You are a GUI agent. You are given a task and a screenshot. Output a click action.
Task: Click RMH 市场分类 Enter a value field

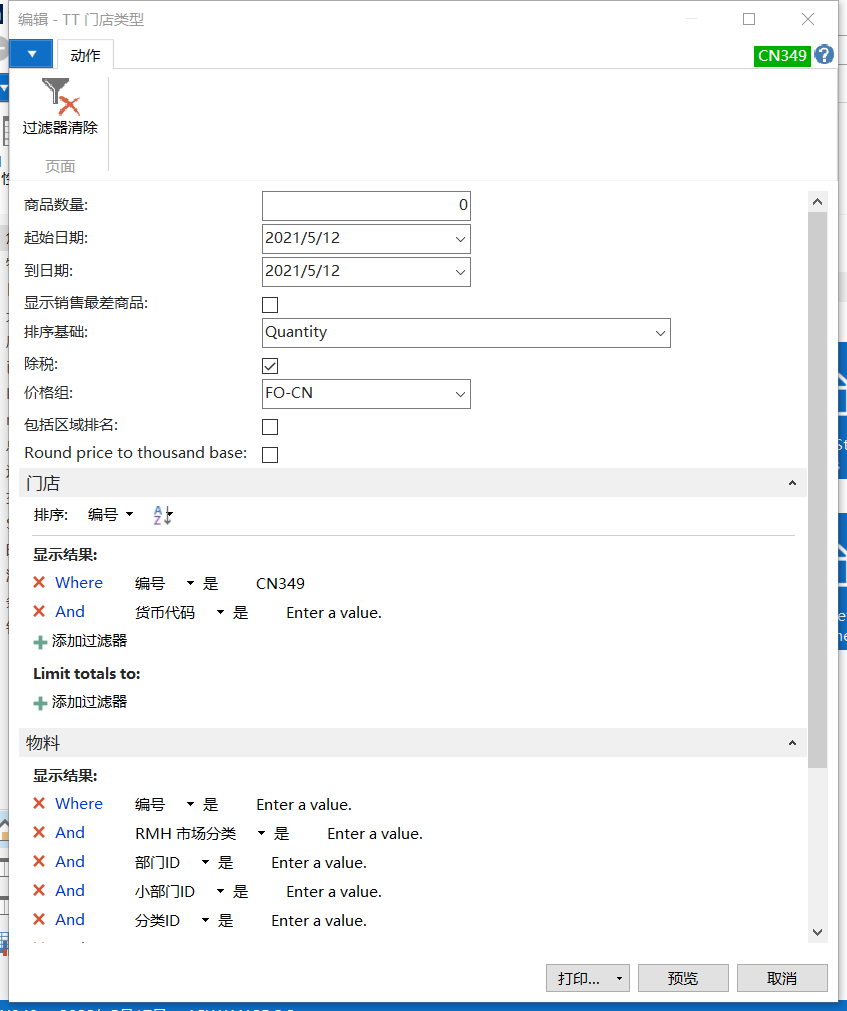[x=375, y=834]
